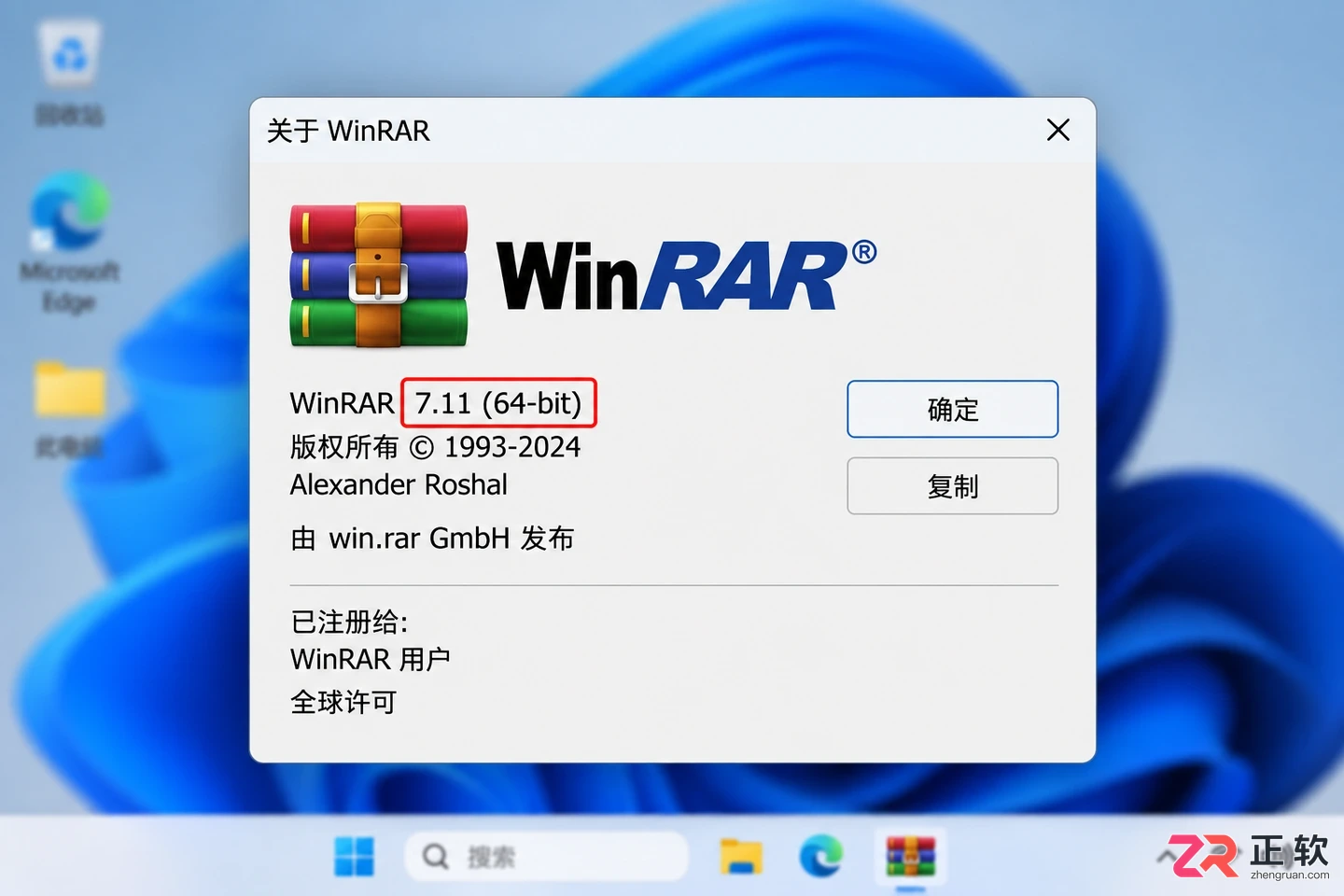This screenshot has height=896, width=1344.
Task: Click the WinRAR taskbar icon
Action: pyautogui.click(x=910, y=856)
